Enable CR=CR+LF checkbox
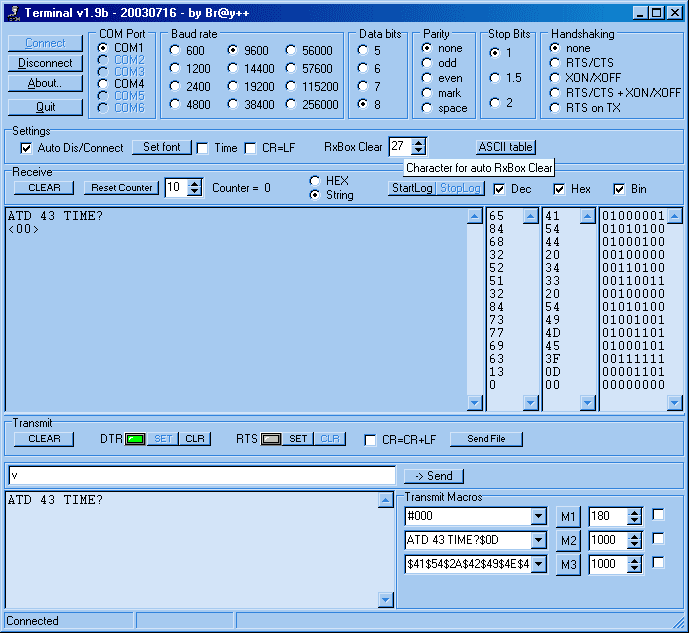The image size is (689, 633). (x=370, y=440)
